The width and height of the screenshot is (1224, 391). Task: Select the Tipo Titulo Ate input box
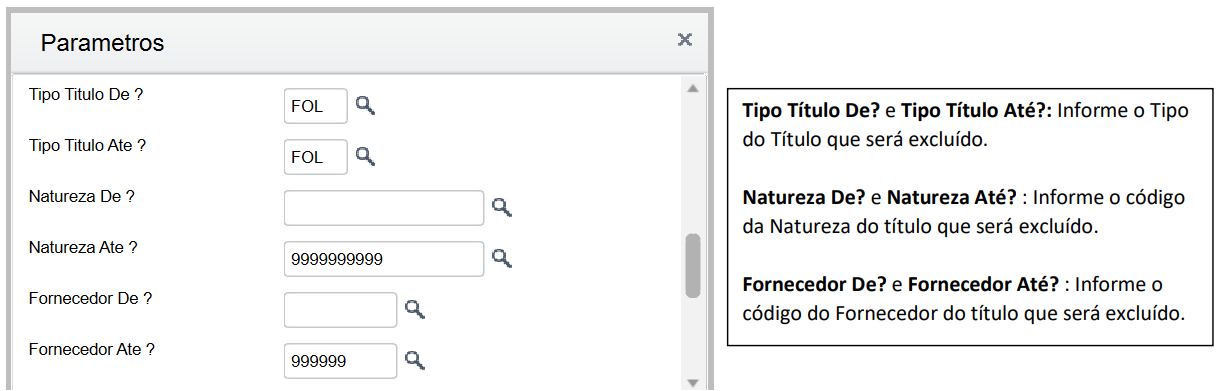pos(316,156)
